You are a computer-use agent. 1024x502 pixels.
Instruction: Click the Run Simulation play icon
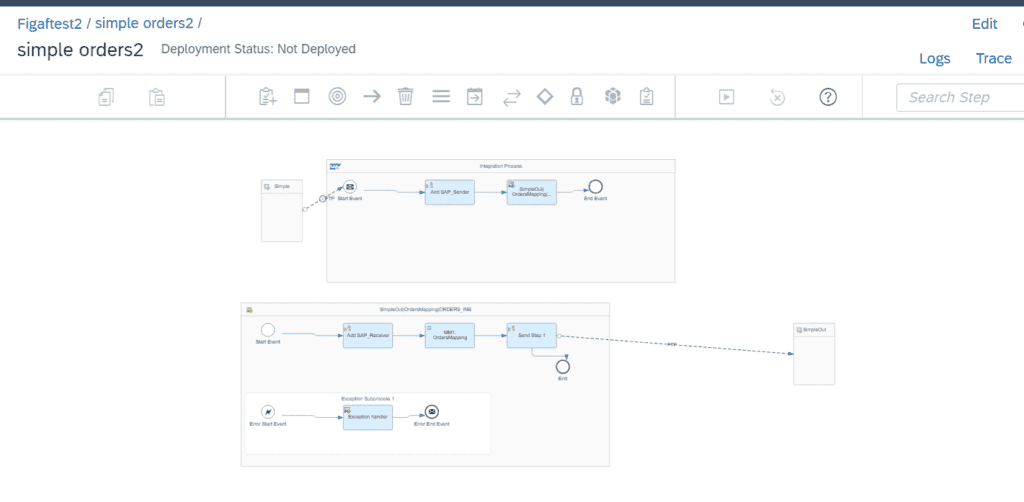coord(726,97)
